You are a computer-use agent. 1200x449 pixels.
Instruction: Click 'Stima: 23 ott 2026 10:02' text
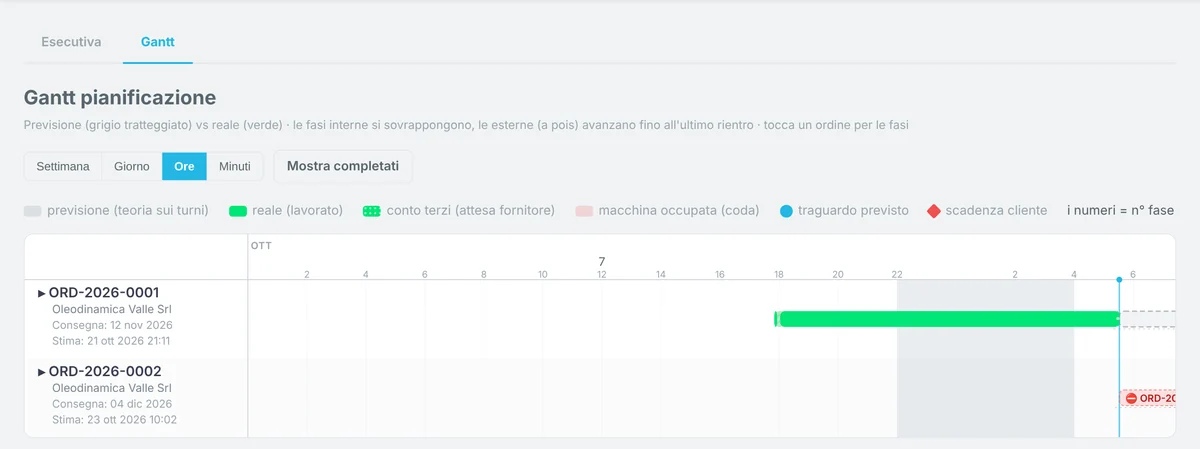[x=115, y=420]
